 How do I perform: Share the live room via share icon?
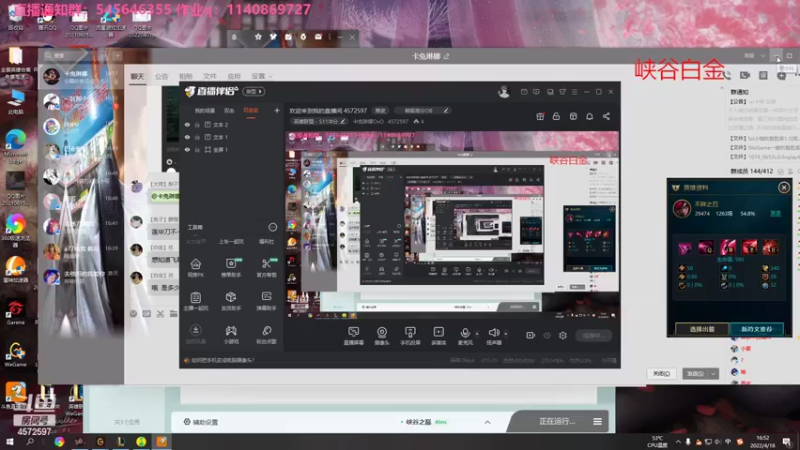pyautogui.click(x=606, y=116)
